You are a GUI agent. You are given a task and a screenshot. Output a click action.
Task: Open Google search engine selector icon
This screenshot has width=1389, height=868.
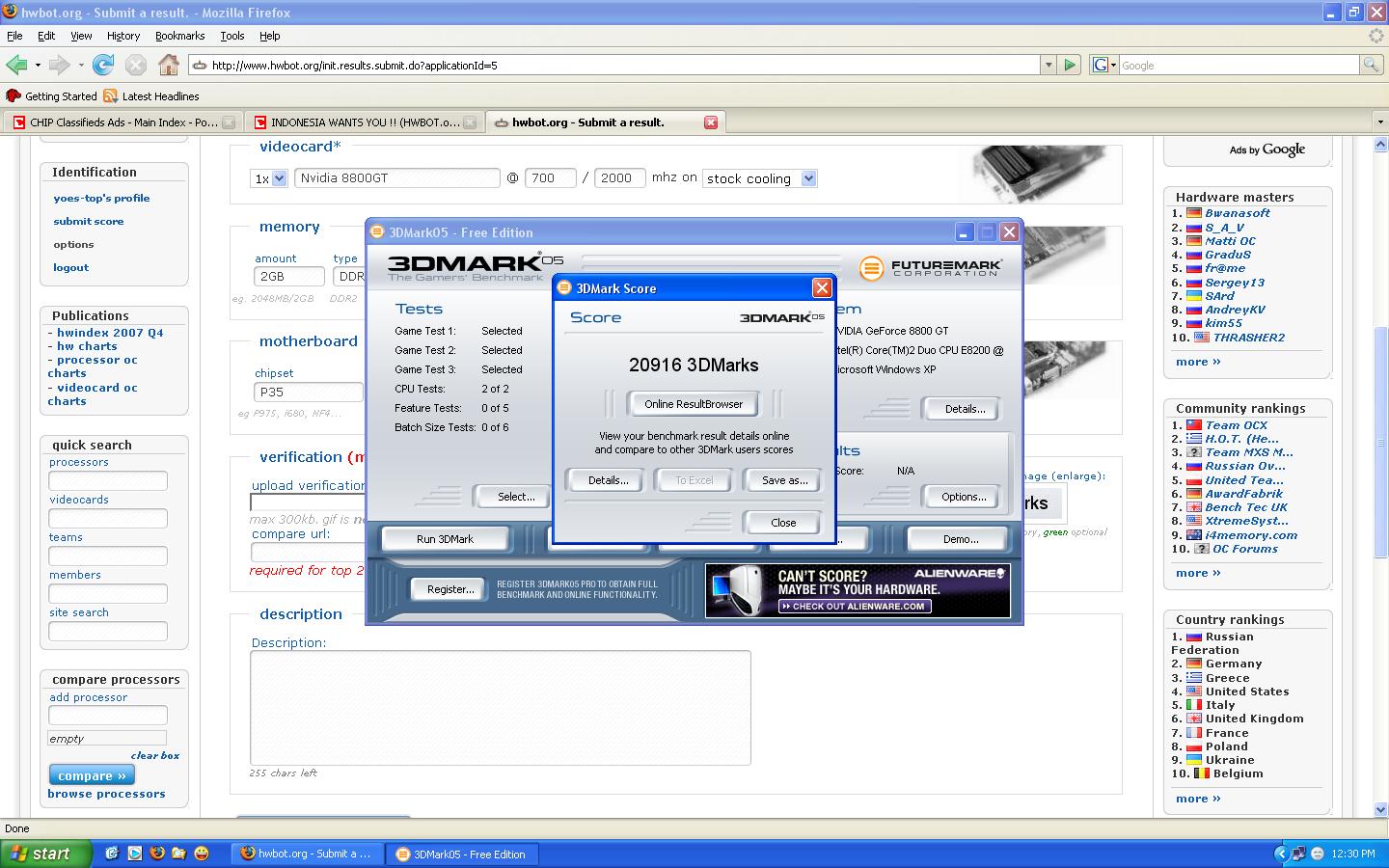pyautogui.click(x=1103, y=65)
